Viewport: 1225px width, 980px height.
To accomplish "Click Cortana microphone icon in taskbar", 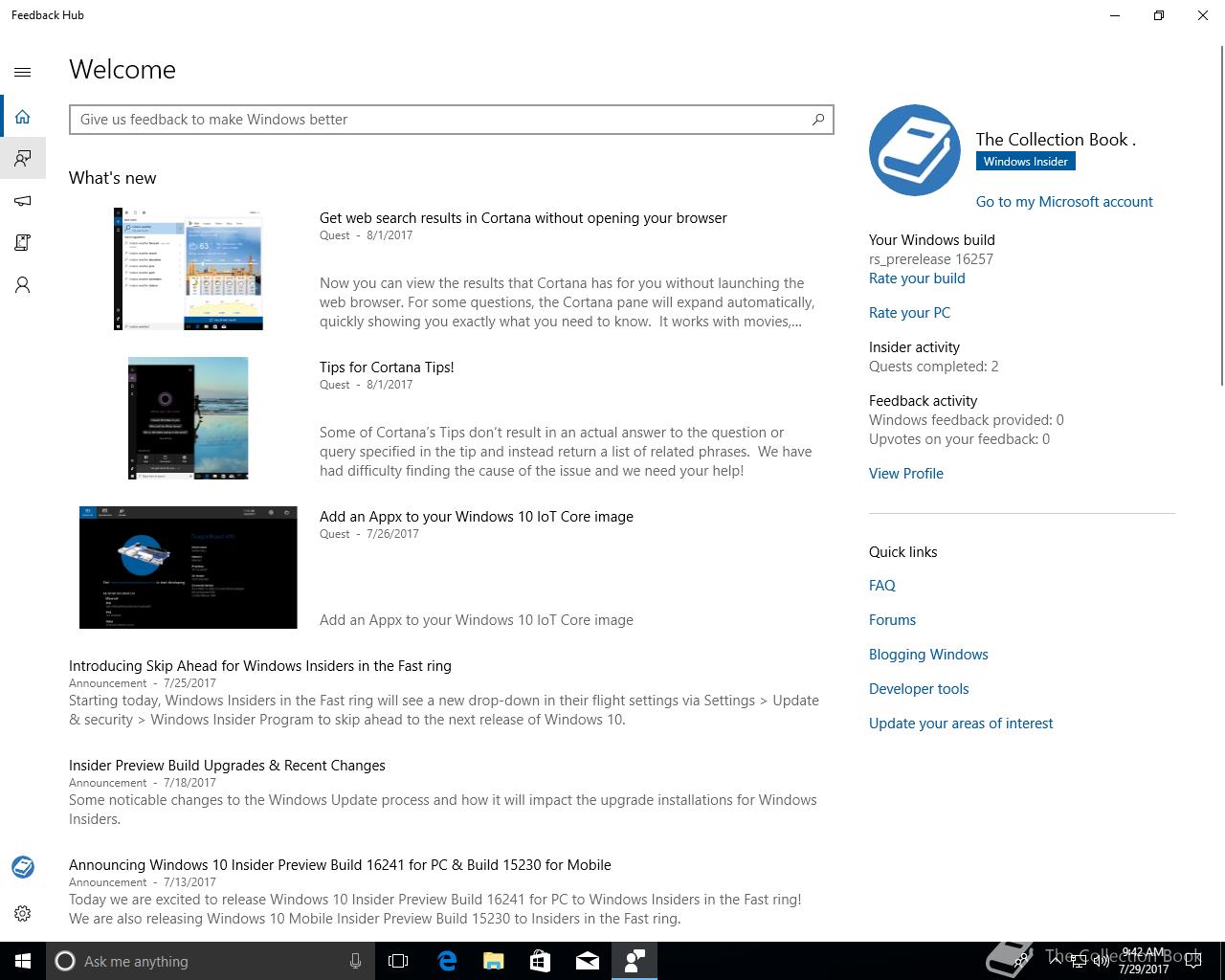I will click(x=355, y=961).
